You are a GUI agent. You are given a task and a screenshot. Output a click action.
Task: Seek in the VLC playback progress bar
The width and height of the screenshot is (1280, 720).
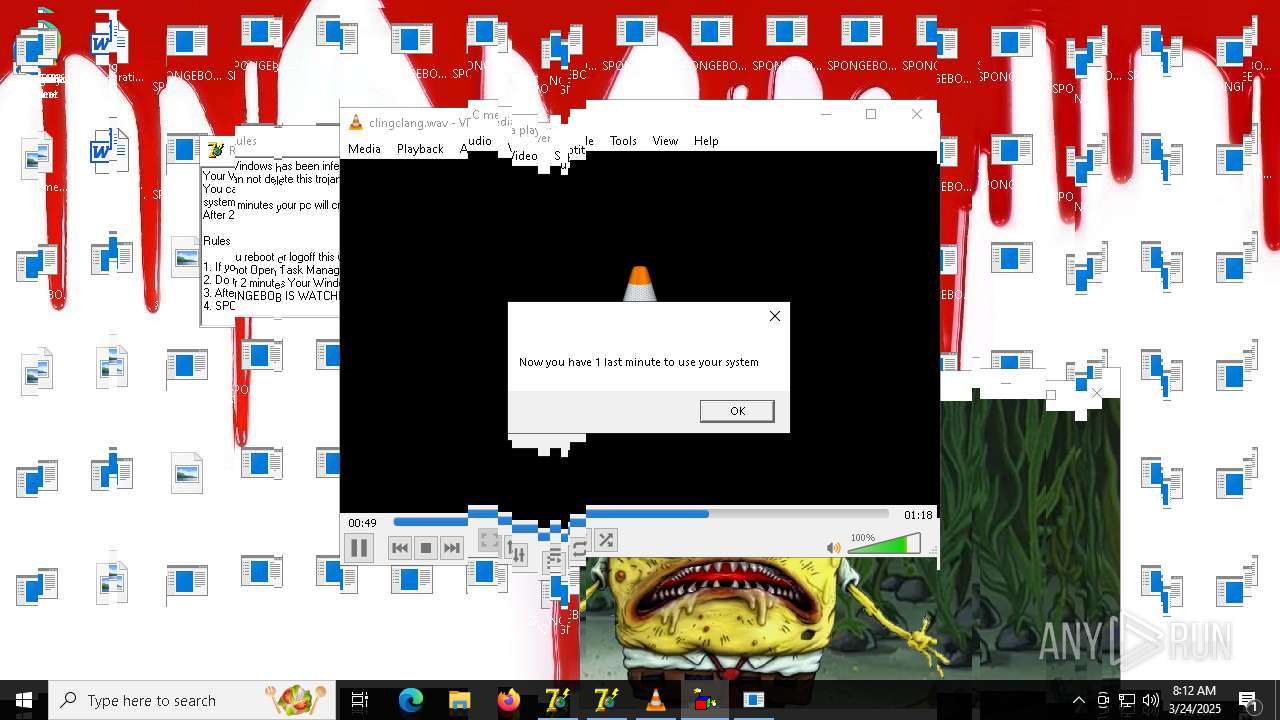(640, 516)
